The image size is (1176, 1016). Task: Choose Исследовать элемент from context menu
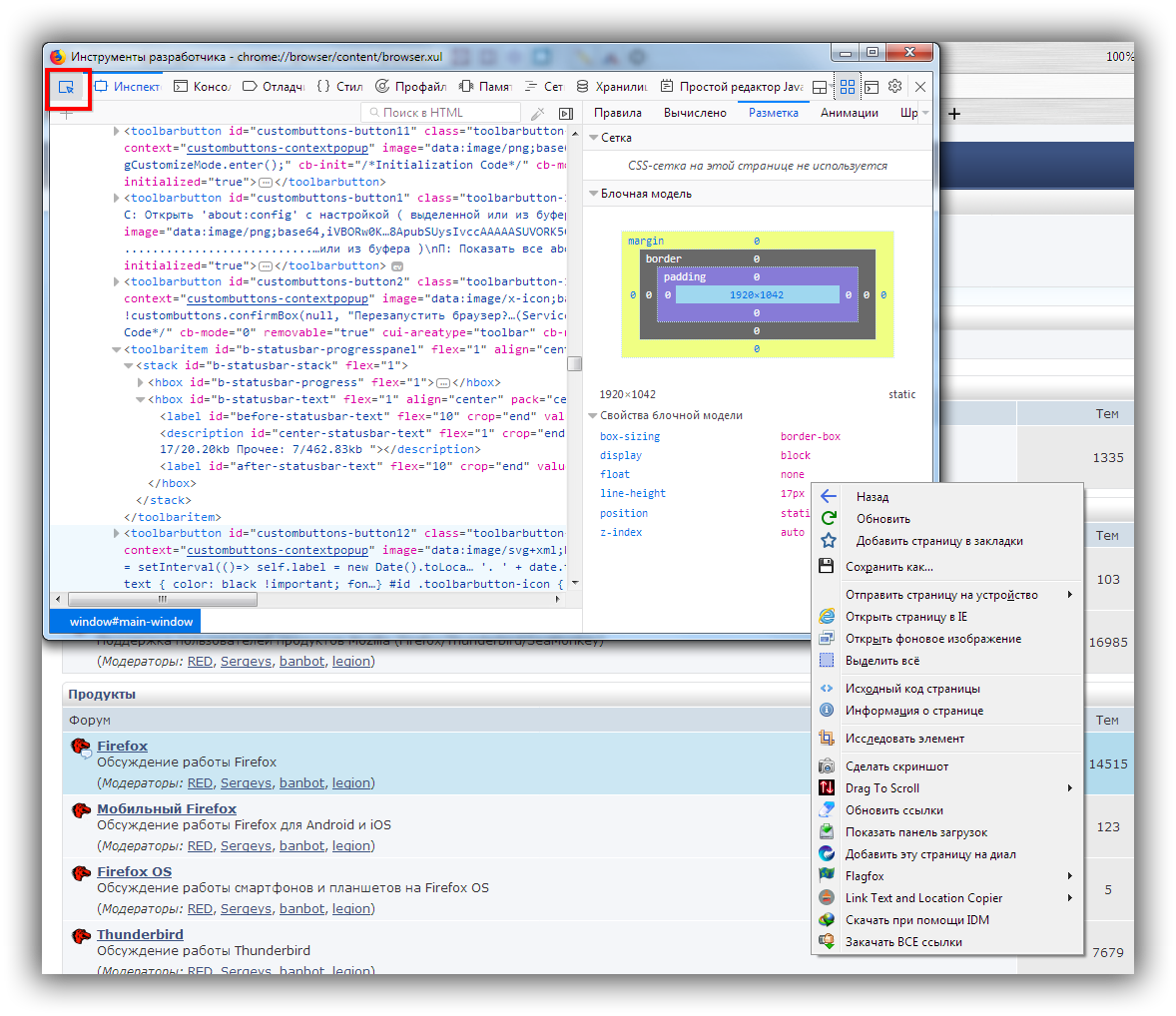(x=904, y=739)
